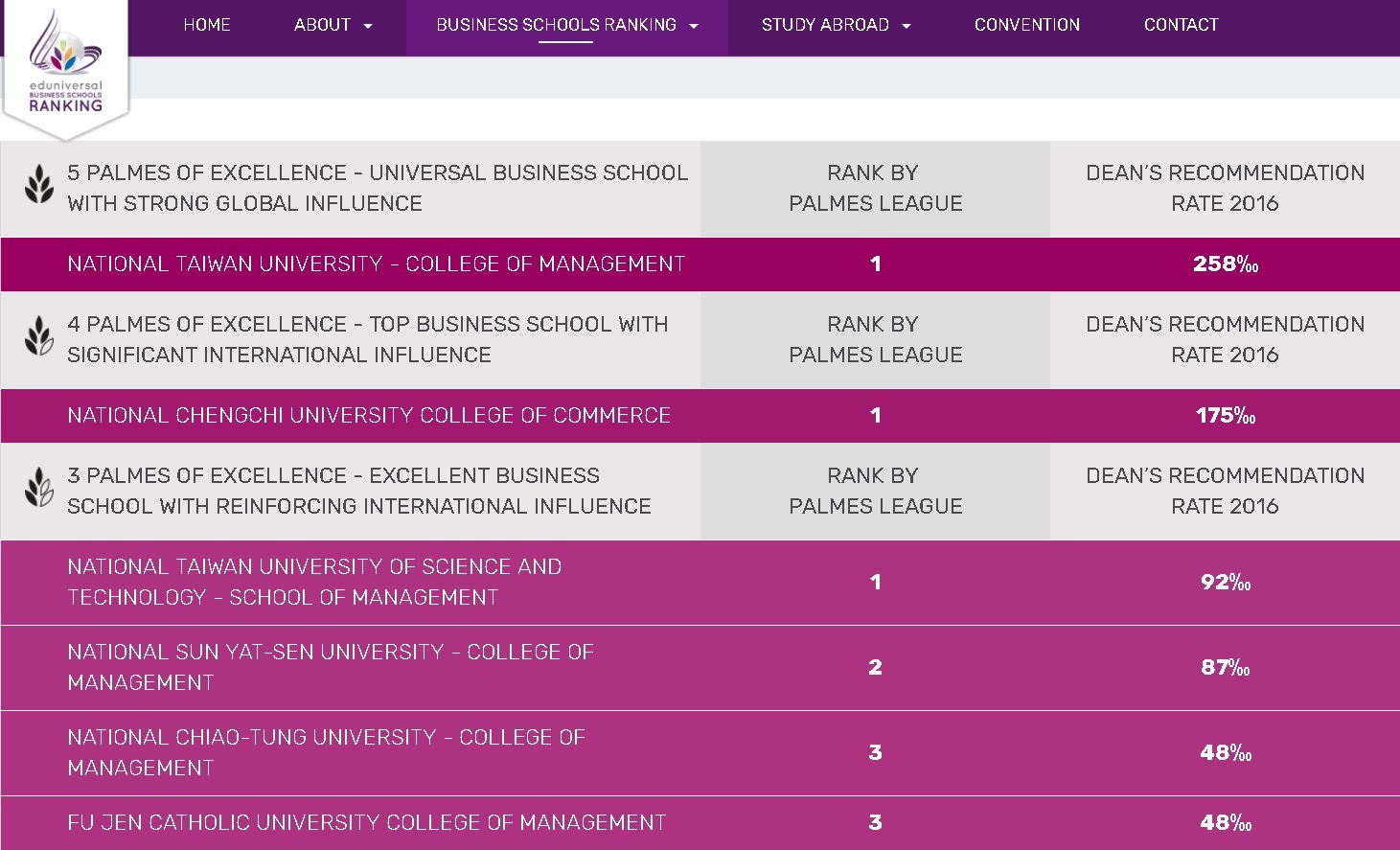Click the 4 Palmes Rank by Palmes League header

point(875,339)
